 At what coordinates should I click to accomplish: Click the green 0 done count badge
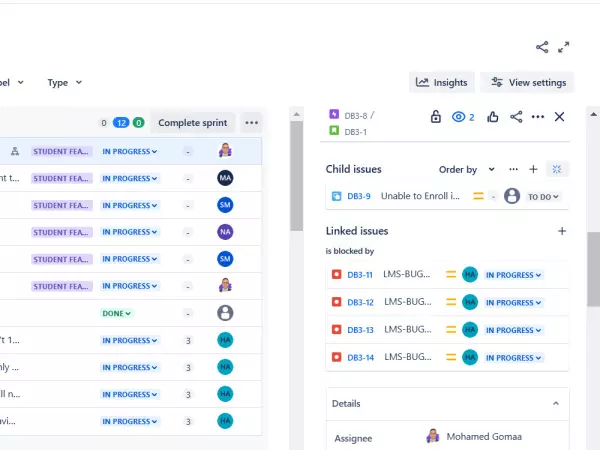(139, 123)
